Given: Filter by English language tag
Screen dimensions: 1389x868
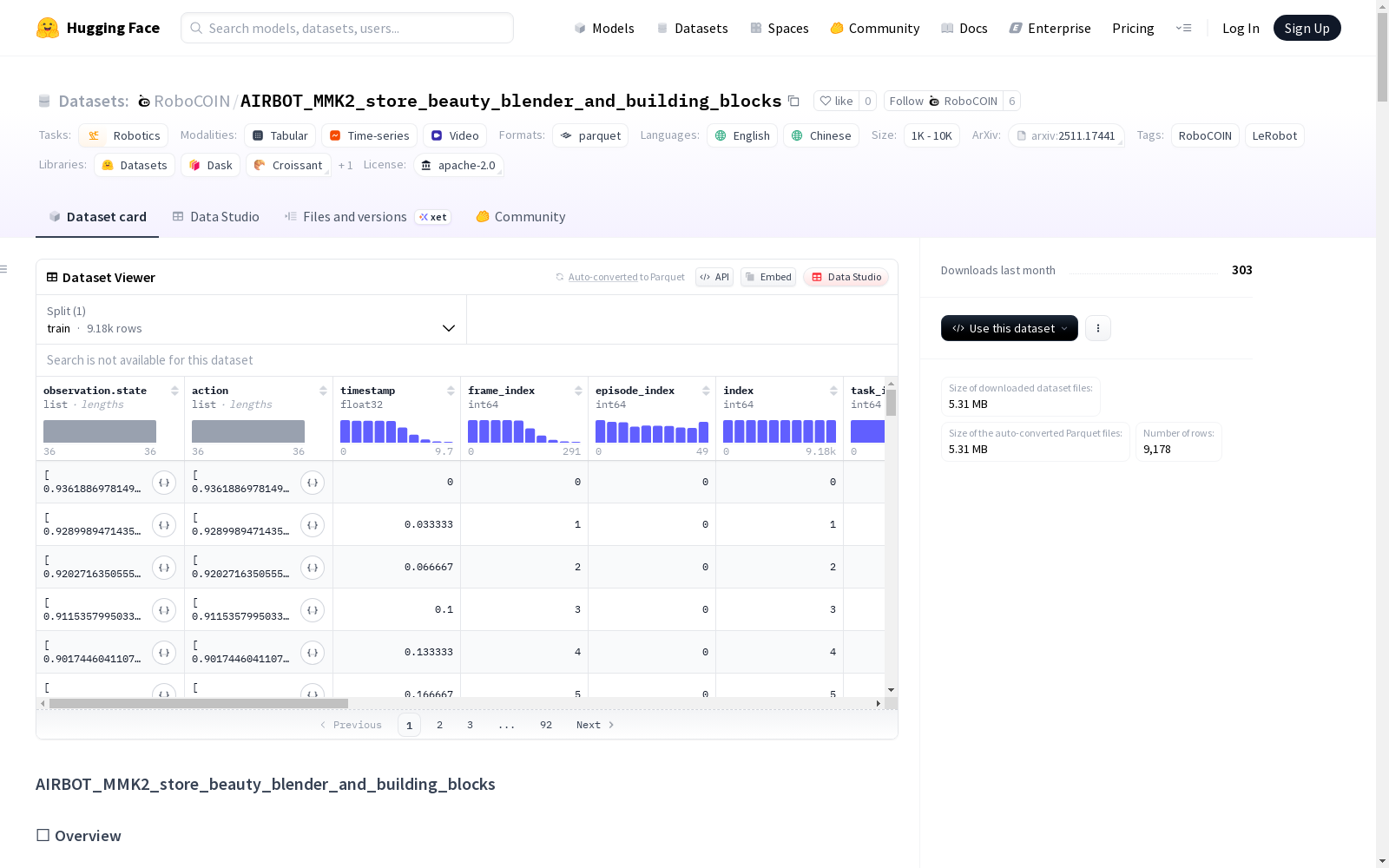Looking at the screenshot, I should click(742, 135).
